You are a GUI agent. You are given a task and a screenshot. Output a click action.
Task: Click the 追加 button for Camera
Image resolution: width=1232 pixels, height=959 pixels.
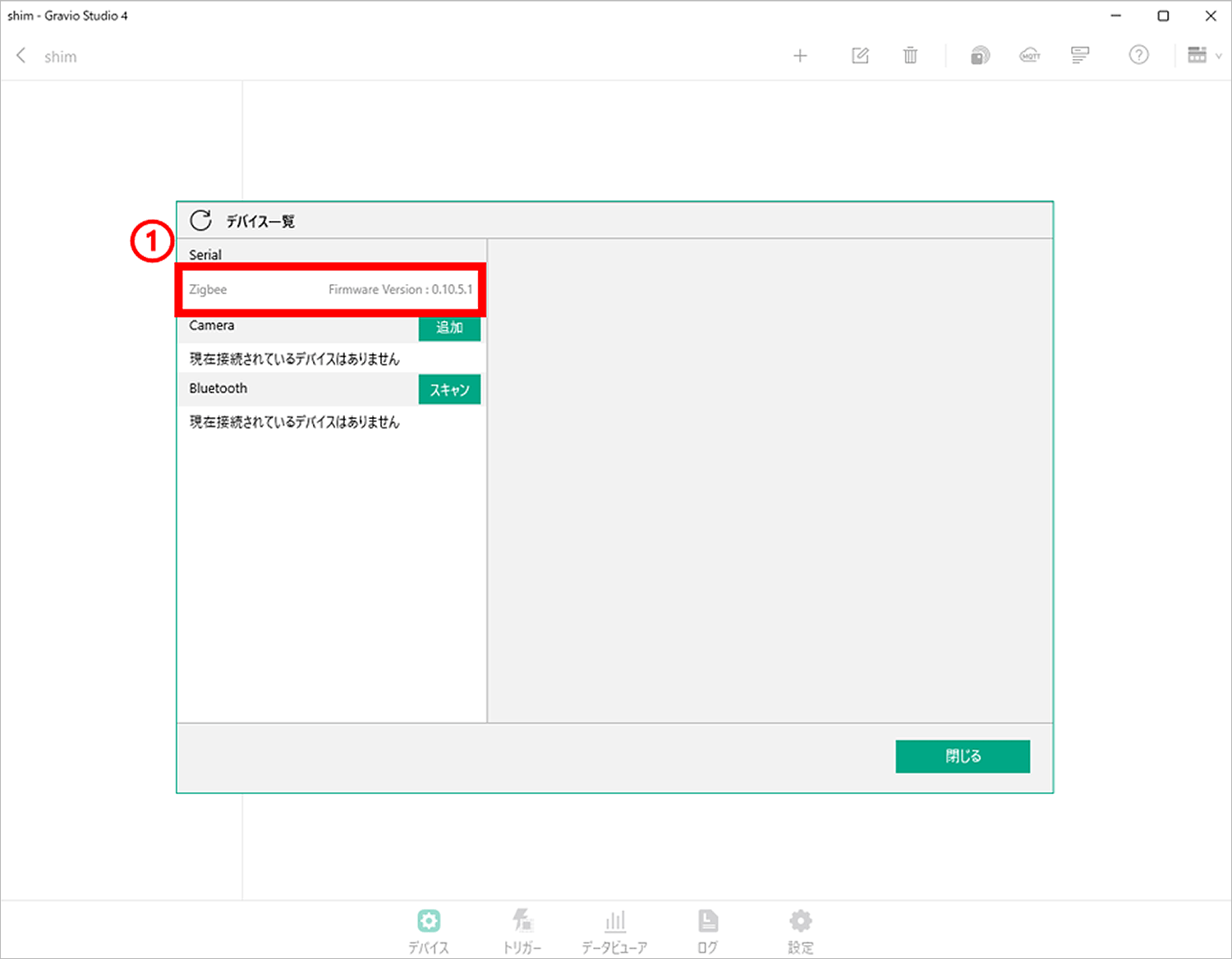click(449, 328)
